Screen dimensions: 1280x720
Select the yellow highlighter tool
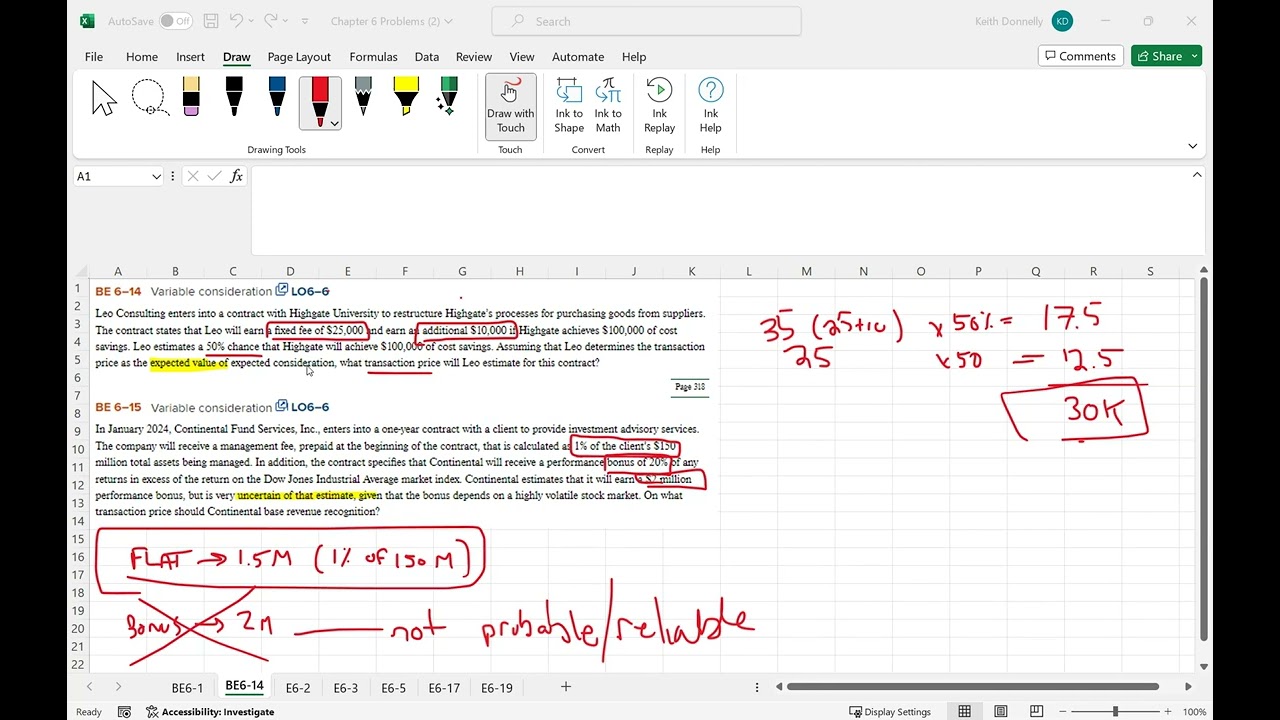[406, 98]
